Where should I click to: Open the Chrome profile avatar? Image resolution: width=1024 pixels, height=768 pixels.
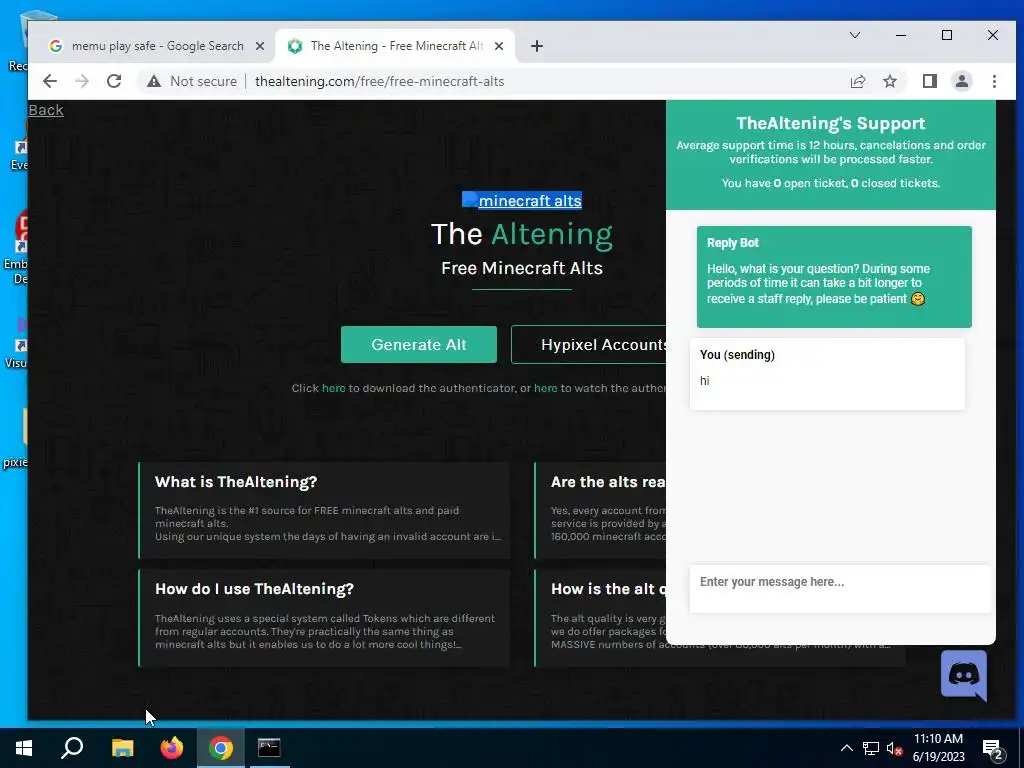961,81
